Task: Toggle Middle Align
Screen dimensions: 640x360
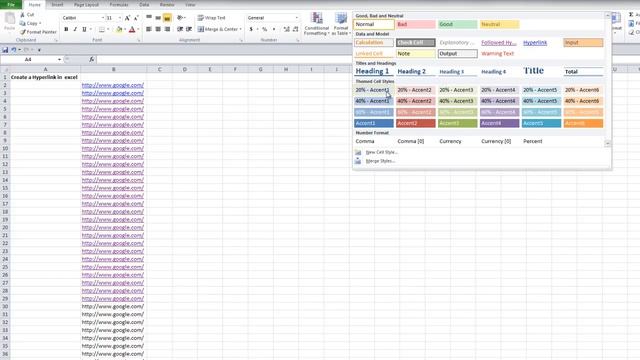Action: click(x=158, y=18)
